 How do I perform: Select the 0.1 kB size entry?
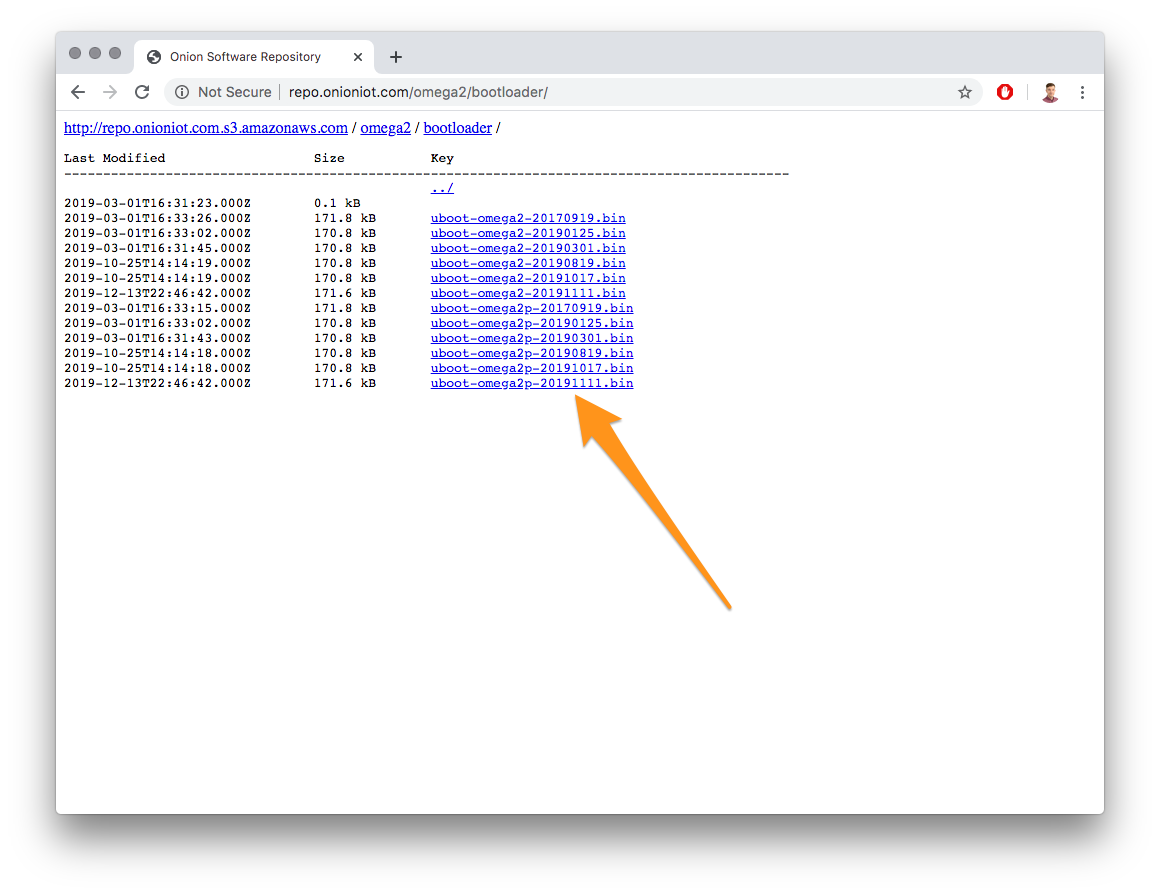(x=337, y=203)
